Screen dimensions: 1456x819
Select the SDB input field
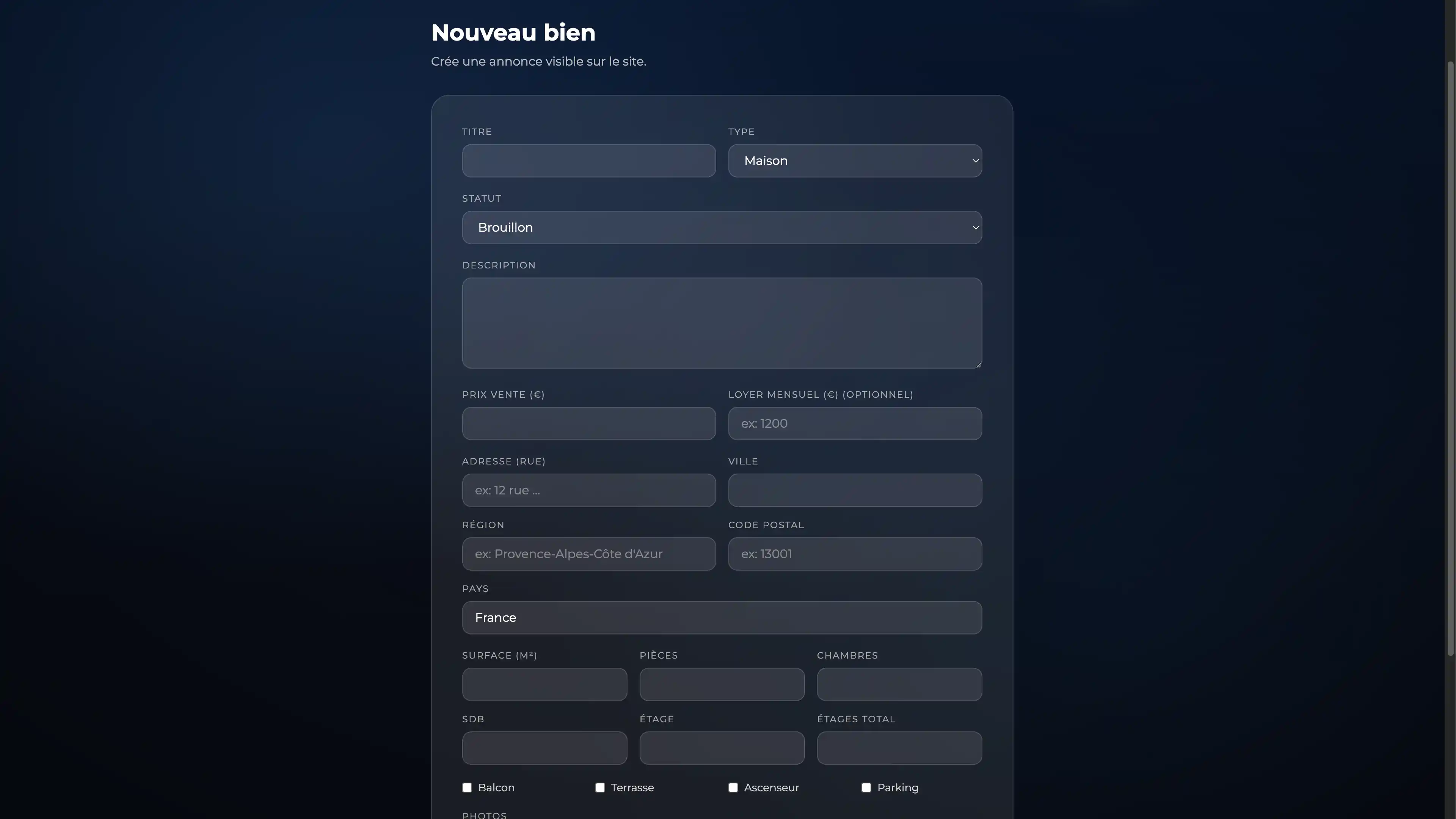click(x=544, y=748)
